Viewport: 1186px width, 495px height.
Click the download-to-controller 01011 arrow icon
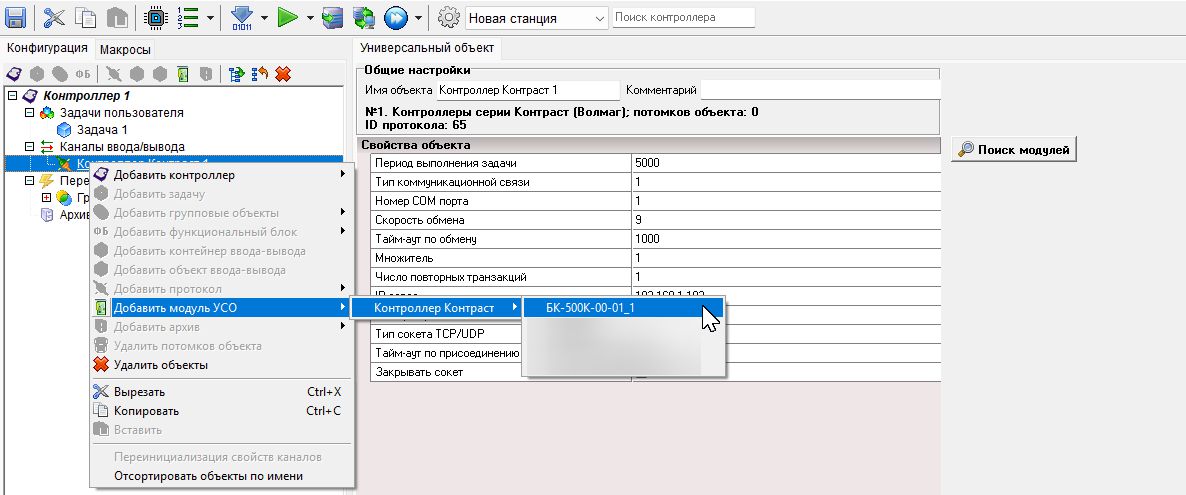(x=242, y=18)
